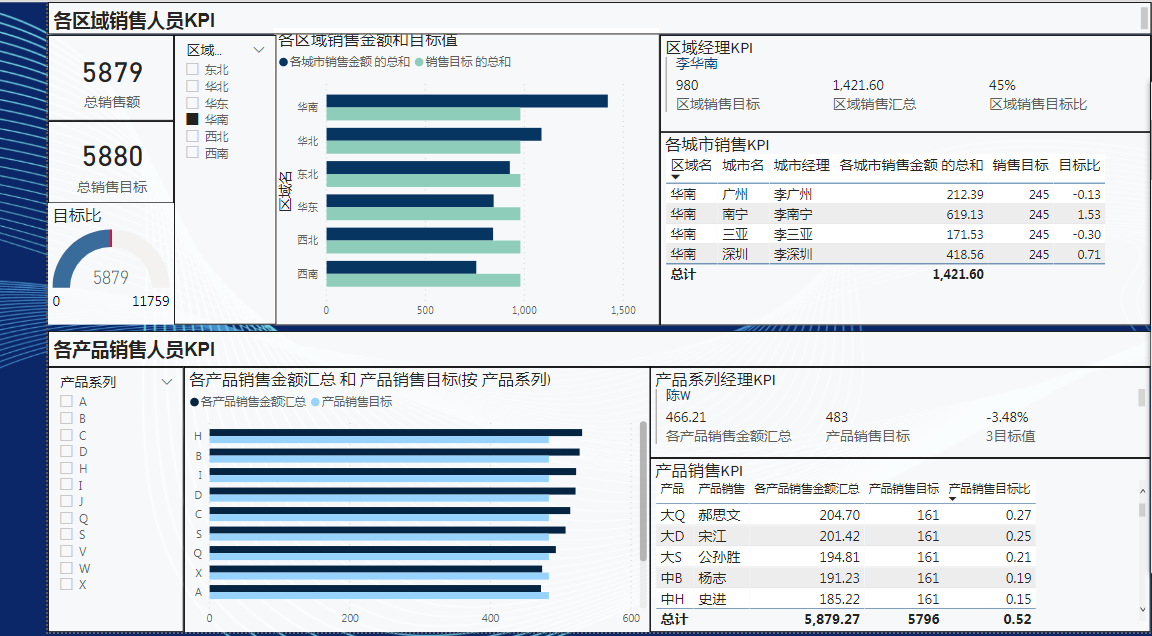The width and height of the screenshot is (1152, 636).
Task: Check product series S in 产品系列 slicer
Action: tap(66, 535)
